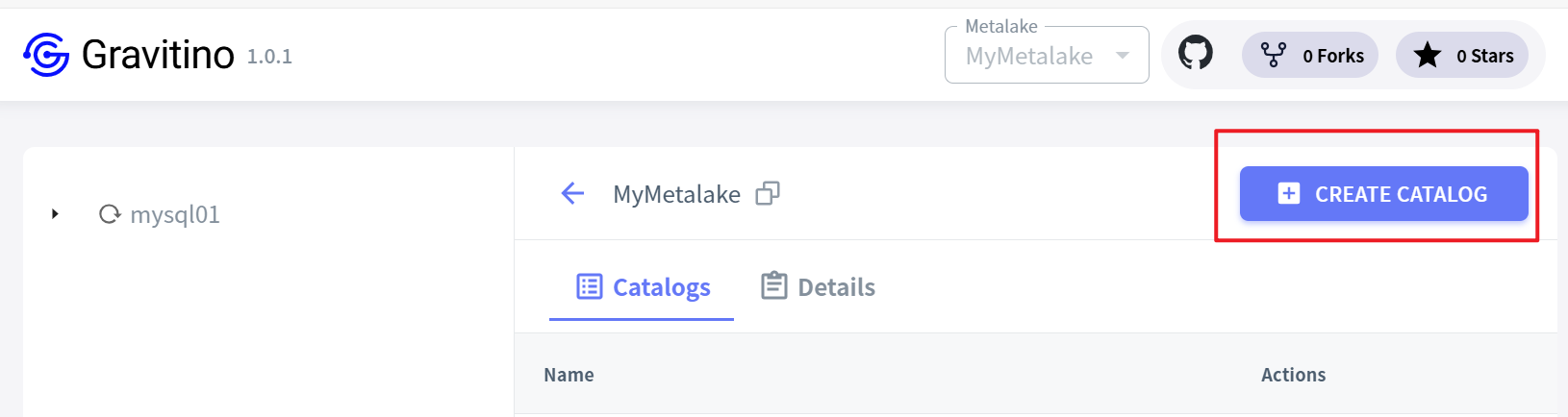Expand the mysql01 tree node
This screenshot has width=1568, height=417.
tap(55, 214)
